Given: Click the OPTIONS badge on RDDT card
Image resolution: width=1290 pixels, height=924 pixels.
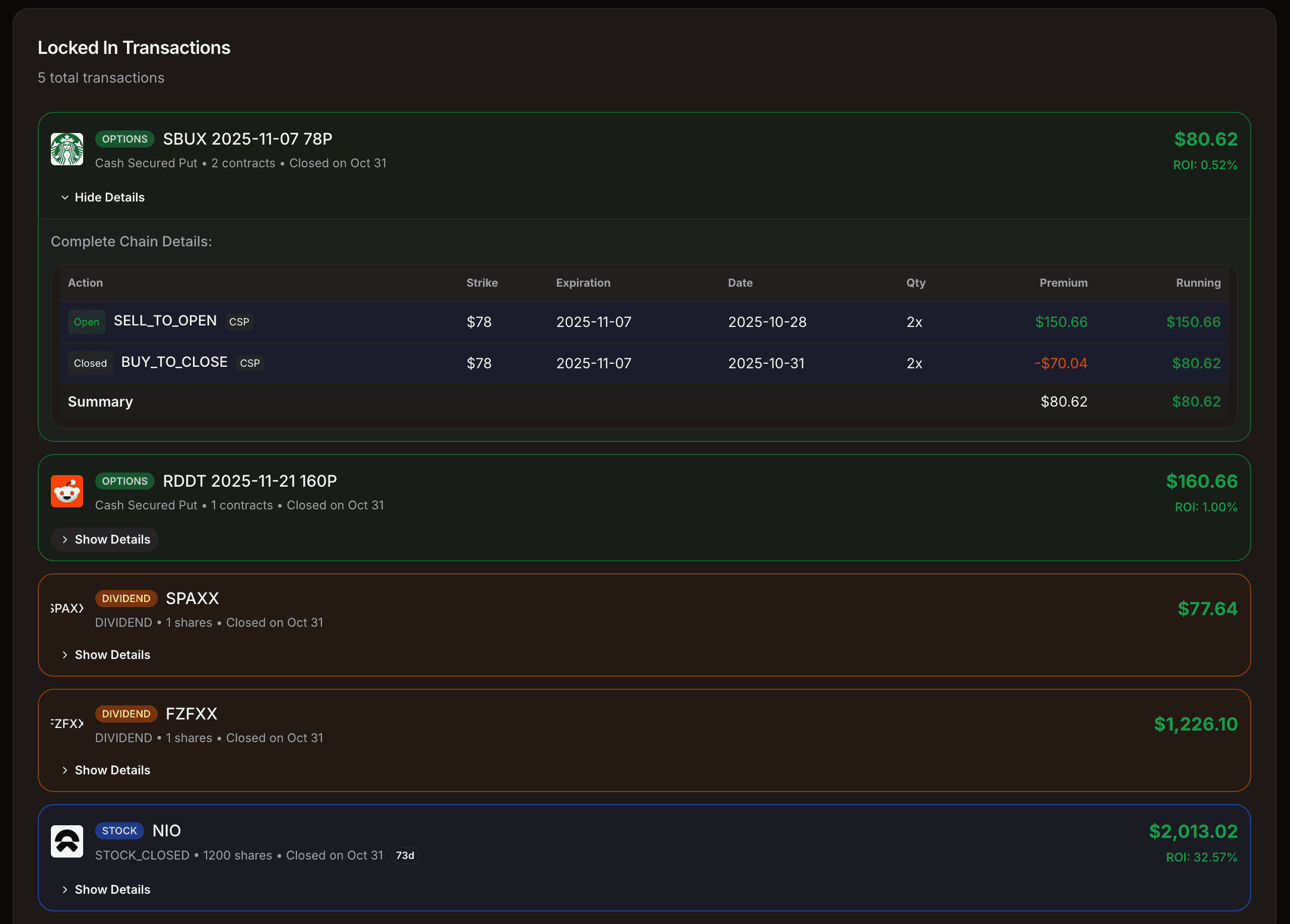Looking at the screenshot, I should pos(124,481).
